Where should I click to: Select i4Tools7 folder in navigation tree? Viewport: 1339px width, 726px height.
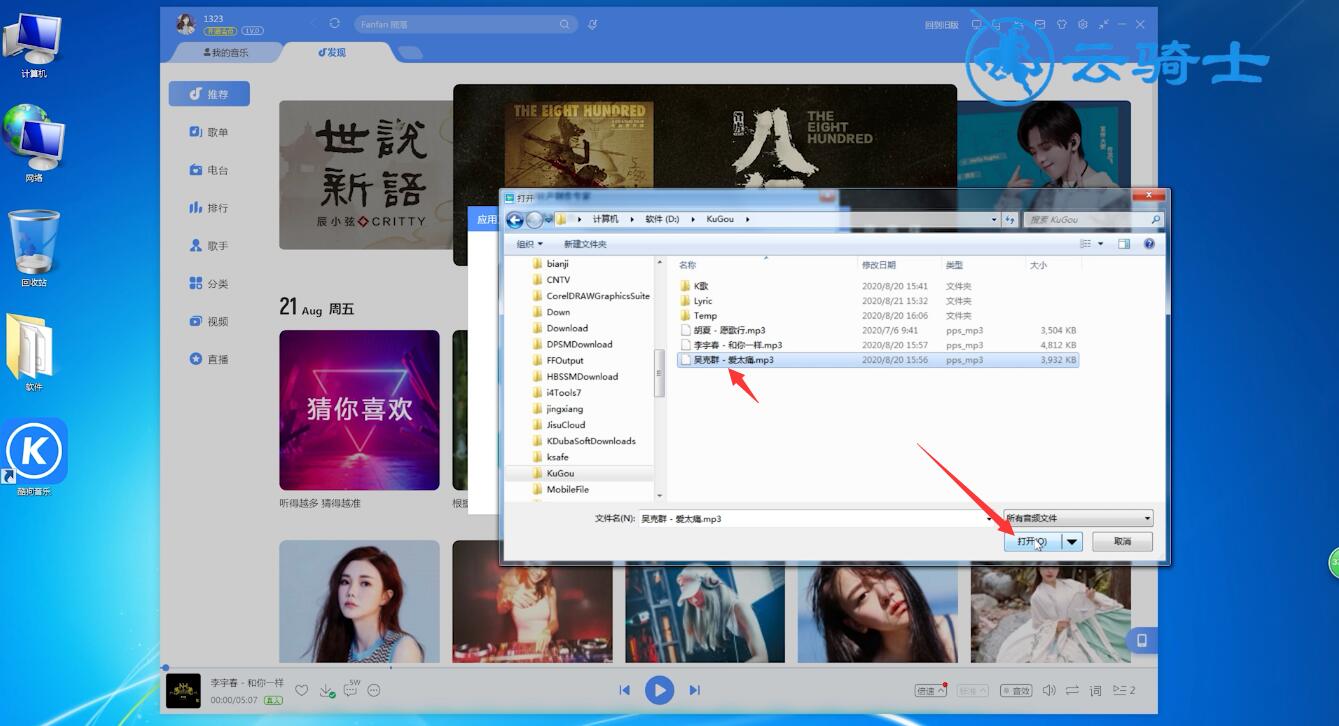(563, 393)
